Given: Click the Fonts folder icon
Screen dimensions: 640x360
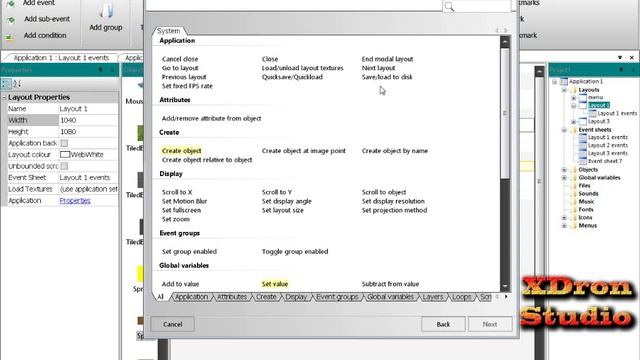Looking at the screenshot, I should 573,209.
